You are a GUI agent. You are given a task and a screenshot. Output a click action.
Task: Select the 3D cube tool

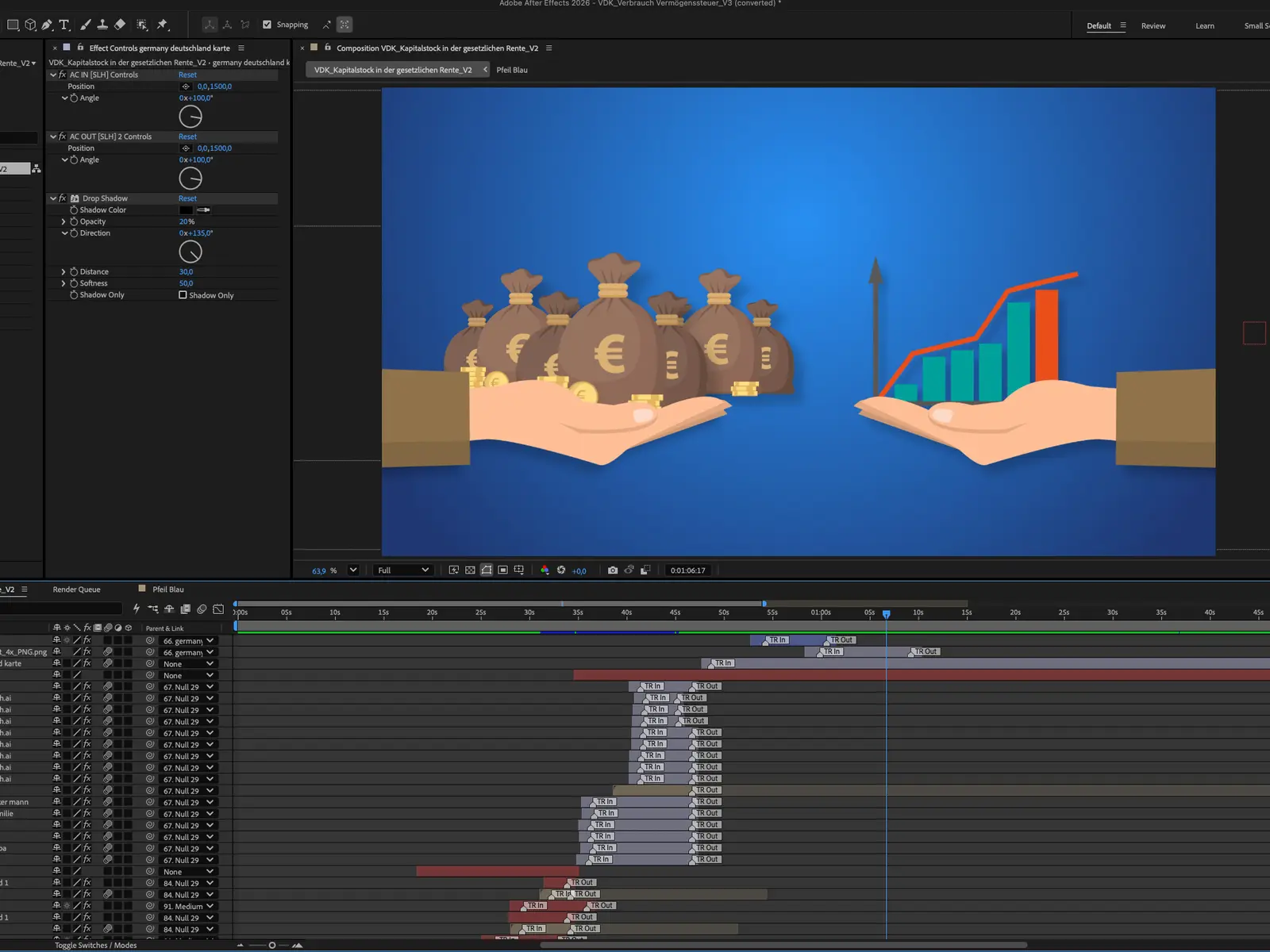click(x=30, y=25)
